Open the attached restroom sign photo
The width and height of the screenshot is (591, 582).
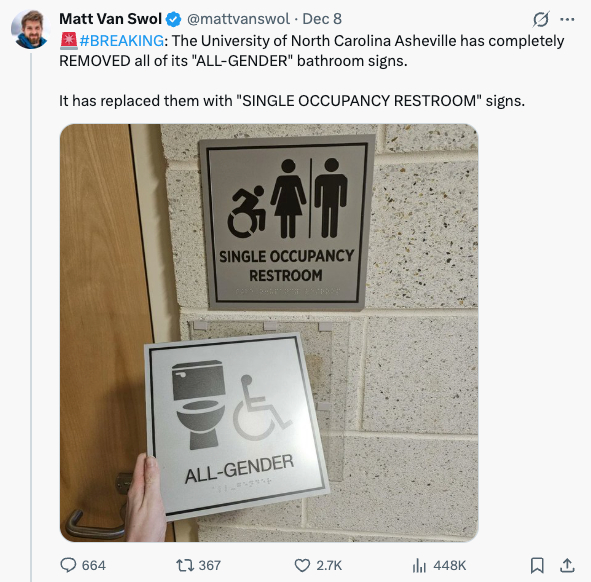pyautogui.click(x=269, y=333)
